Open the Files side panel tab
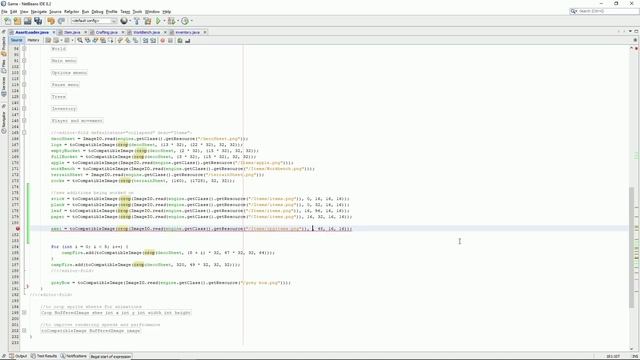Viewport: 640px width, 360px height. point(4,67)
